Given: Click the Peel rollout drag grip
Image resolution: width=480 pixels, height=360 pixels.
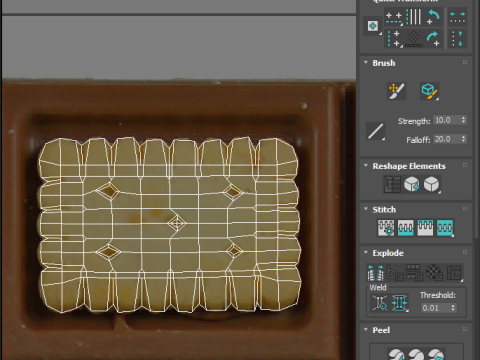Looking at the screenshot, I should 465,329.
